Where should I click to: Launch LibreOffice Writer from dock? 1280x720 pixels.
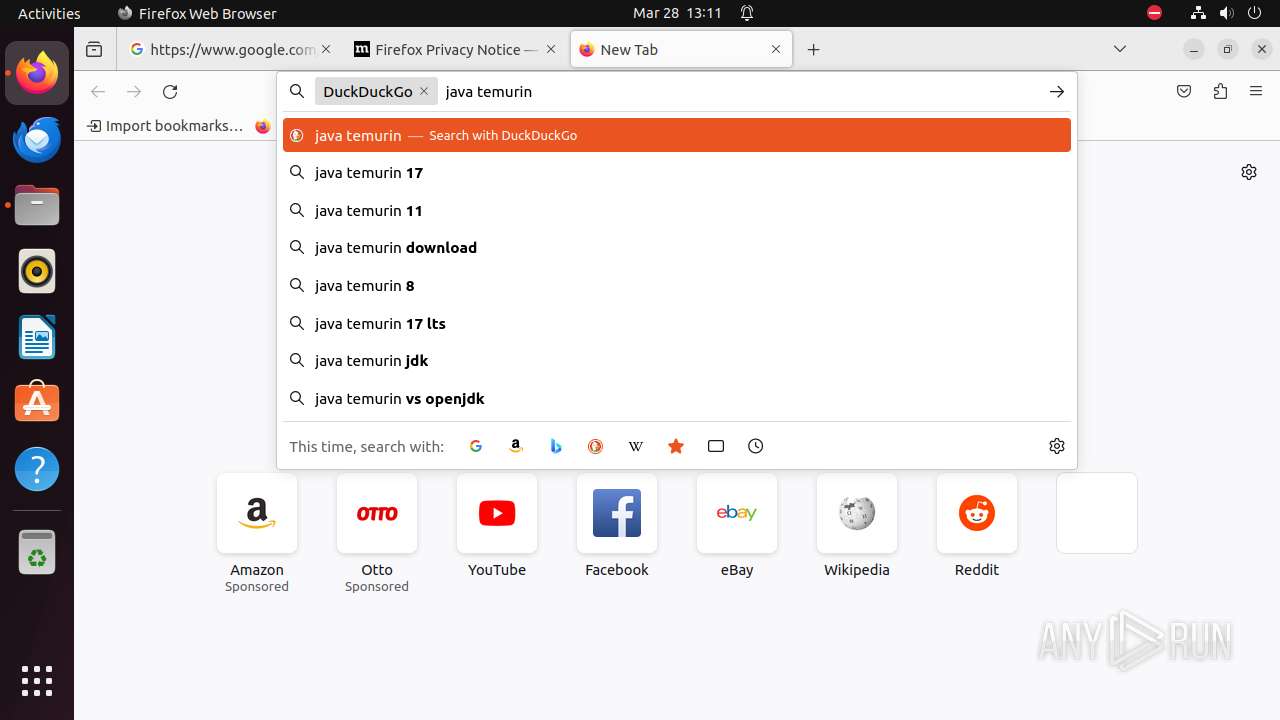(37, 337)
